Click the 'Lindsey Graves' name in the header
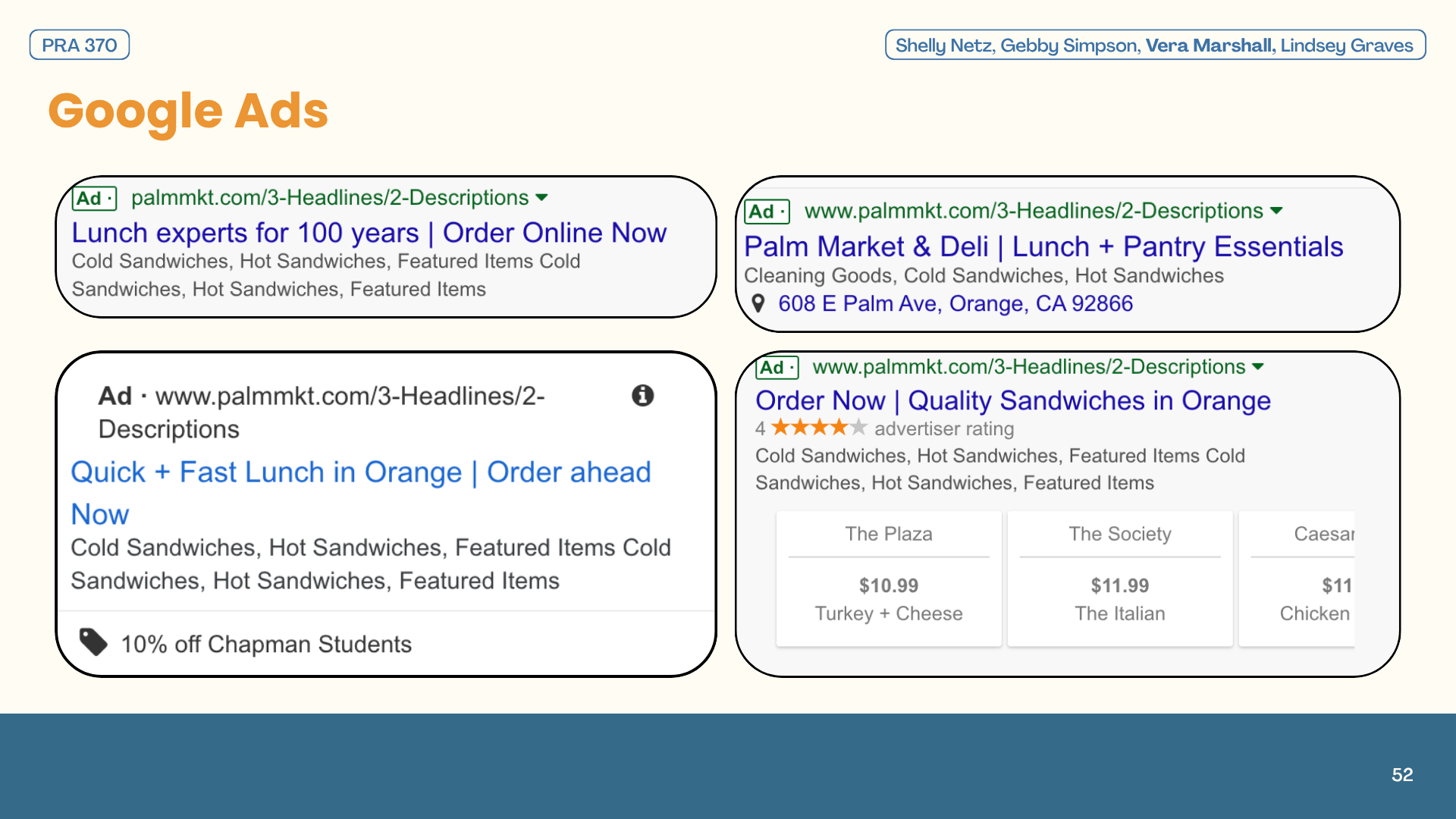The height and width of the screenshot is (819, 1456). (x=1347, y=45)
